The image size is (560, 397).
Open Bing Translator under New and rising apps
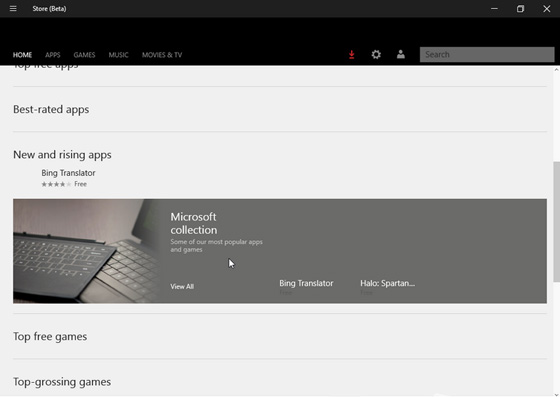[x=68, y=173]
